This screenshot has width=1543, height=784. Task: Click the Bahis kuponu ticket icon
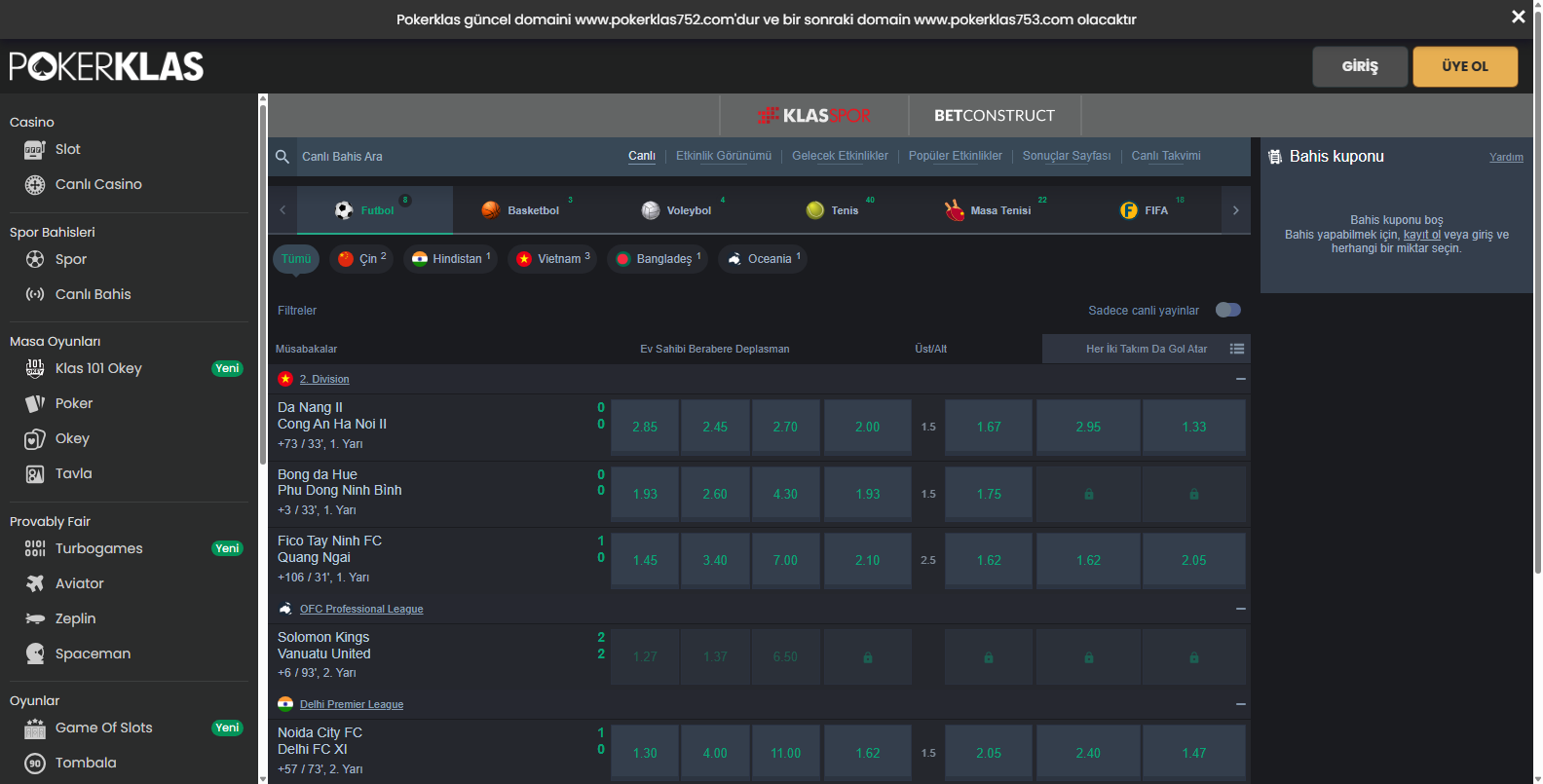click(1274, 157)
